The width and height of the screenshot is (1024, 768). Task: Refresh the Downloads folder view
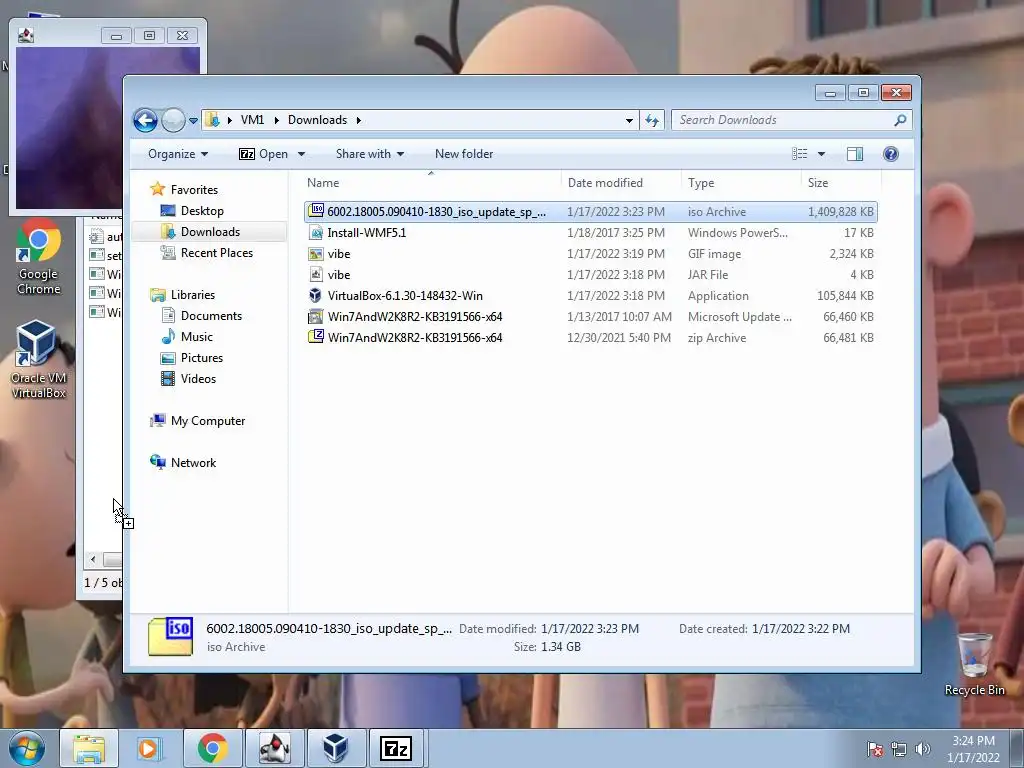[x=652, y=120]
